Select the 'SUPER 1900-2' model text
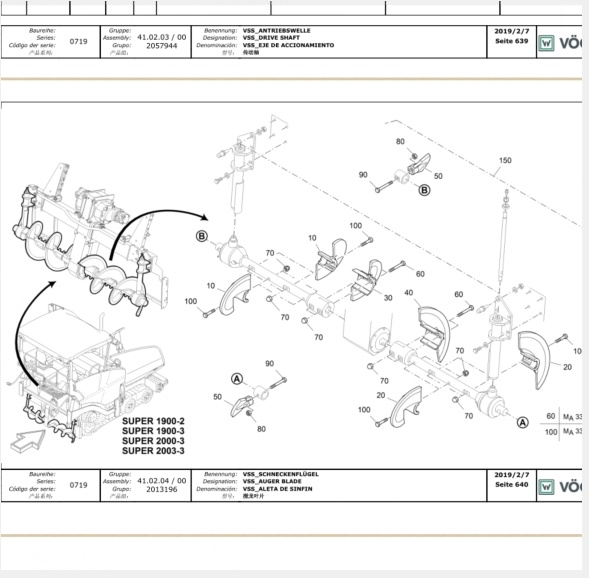Viewport: 589px width, 578px height. coord(153,421)
